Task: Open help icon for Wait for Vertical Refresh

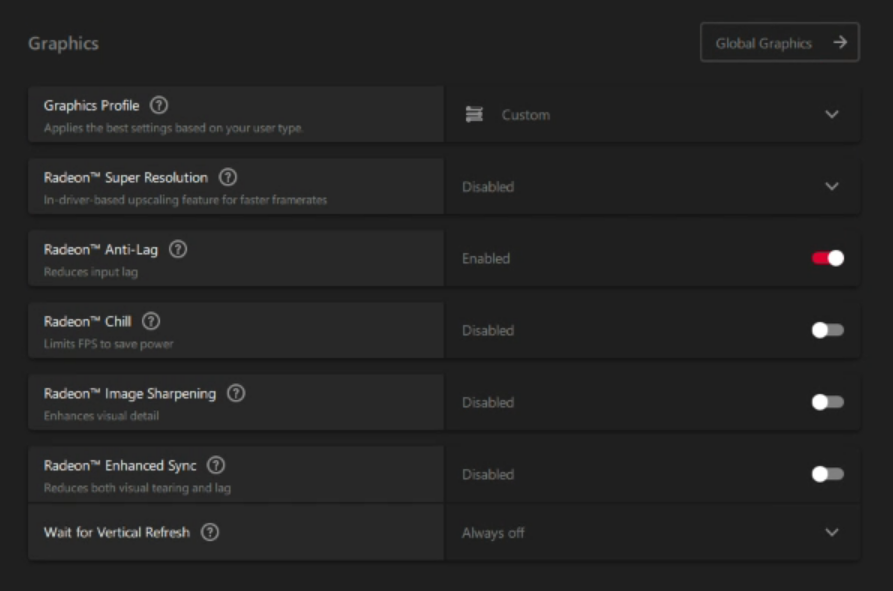Action: 210,532
